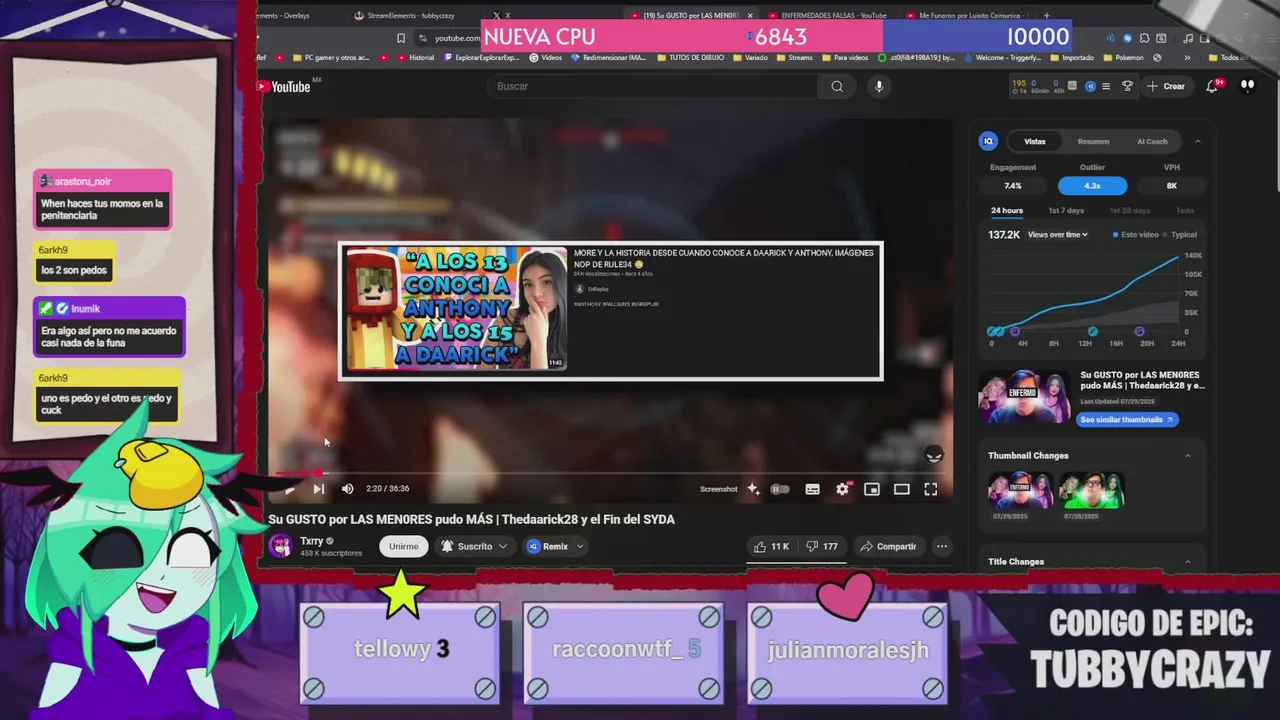Click Compartir to share the video

888,546
